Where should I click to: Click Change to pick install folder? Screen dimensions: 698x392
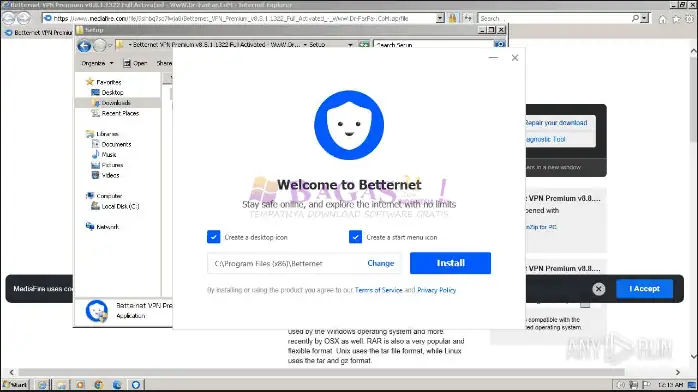click(x=381, y=263)
